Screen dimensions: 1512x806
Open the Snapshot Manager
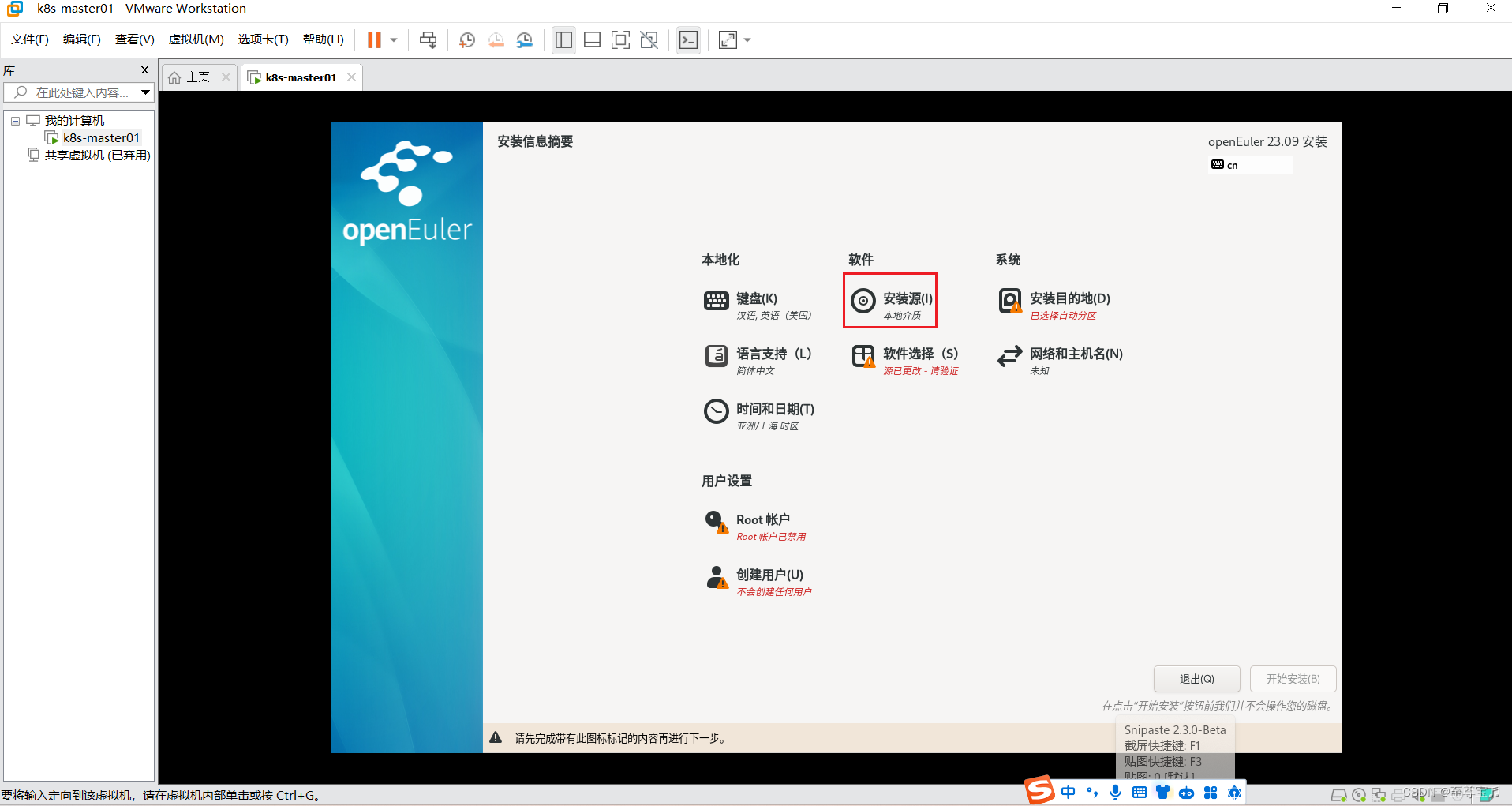click(x=525, y=39)
